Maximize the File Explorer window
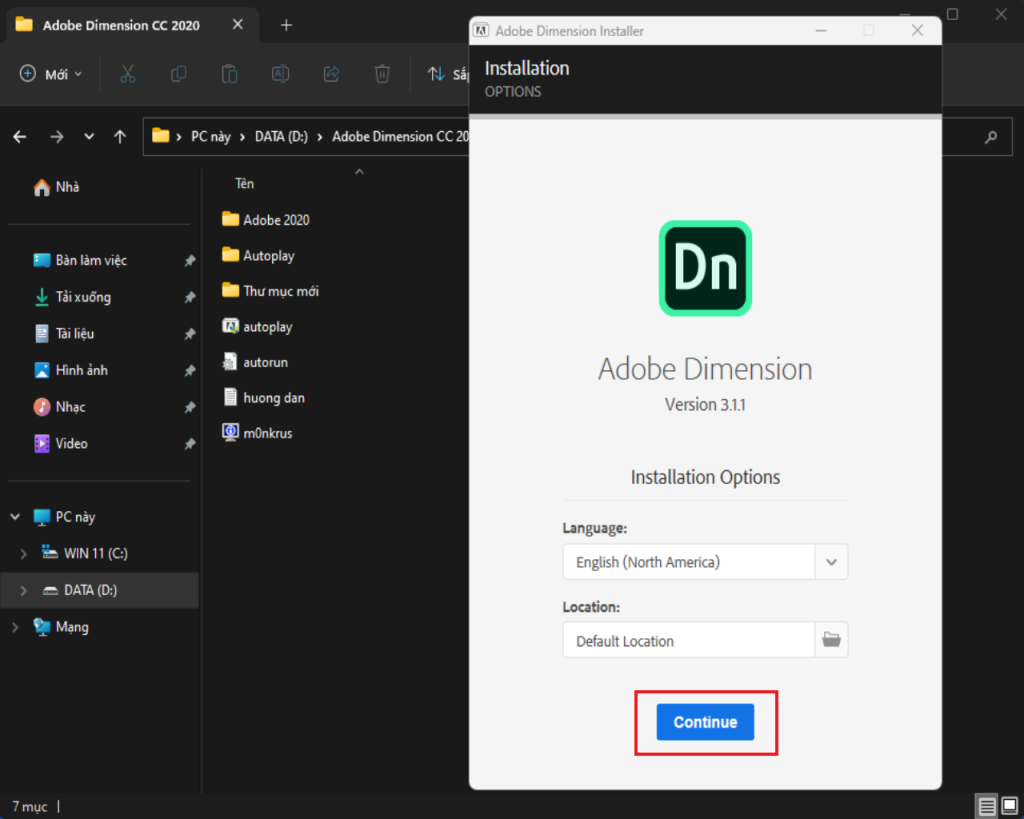Image resolution: width=1024 pixels, height=819 pixels. 953,14
